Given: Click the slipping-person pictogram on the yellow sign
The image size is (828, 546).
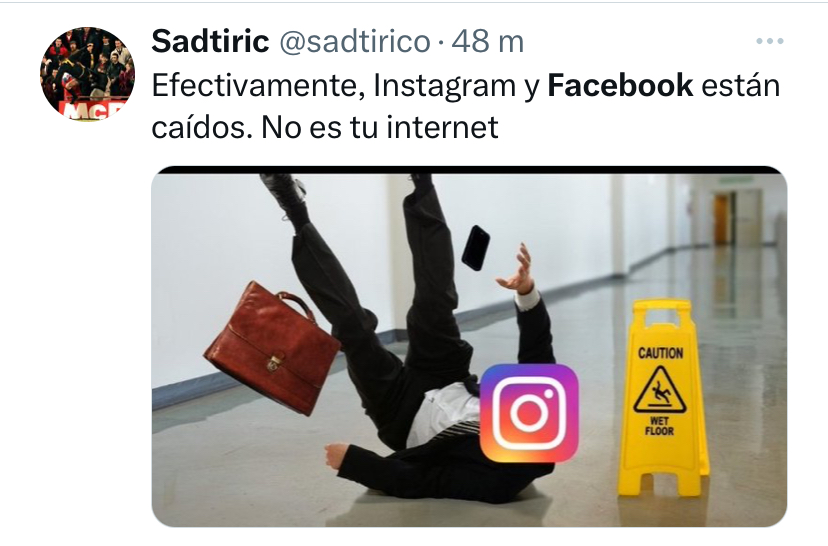Looking at the screenshot, I should pyautogui.click(x=660, y=390).
